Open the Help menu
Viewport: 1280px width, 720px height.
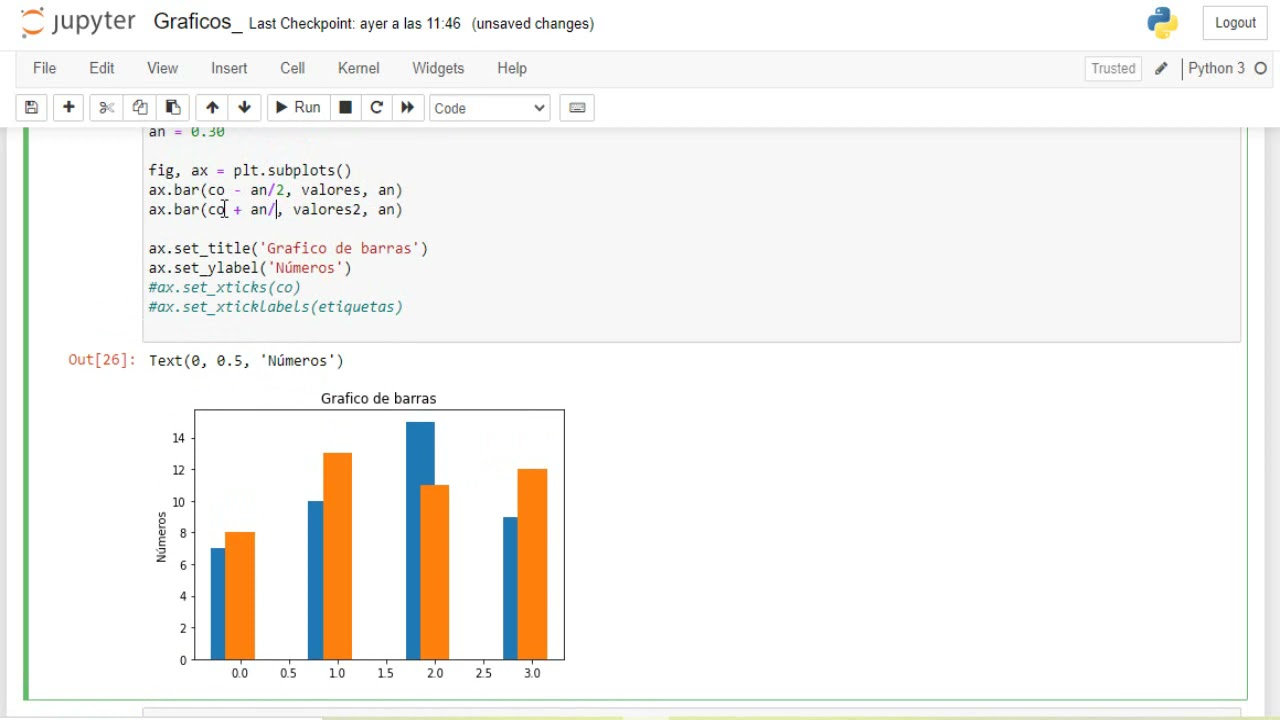(512, 68)
